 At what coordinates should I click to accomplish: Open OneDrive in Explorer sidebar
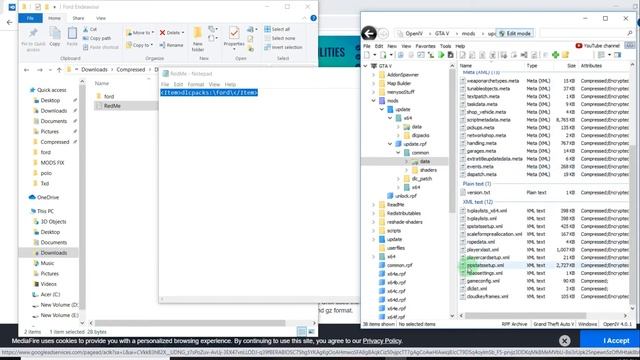click(48, 197)
